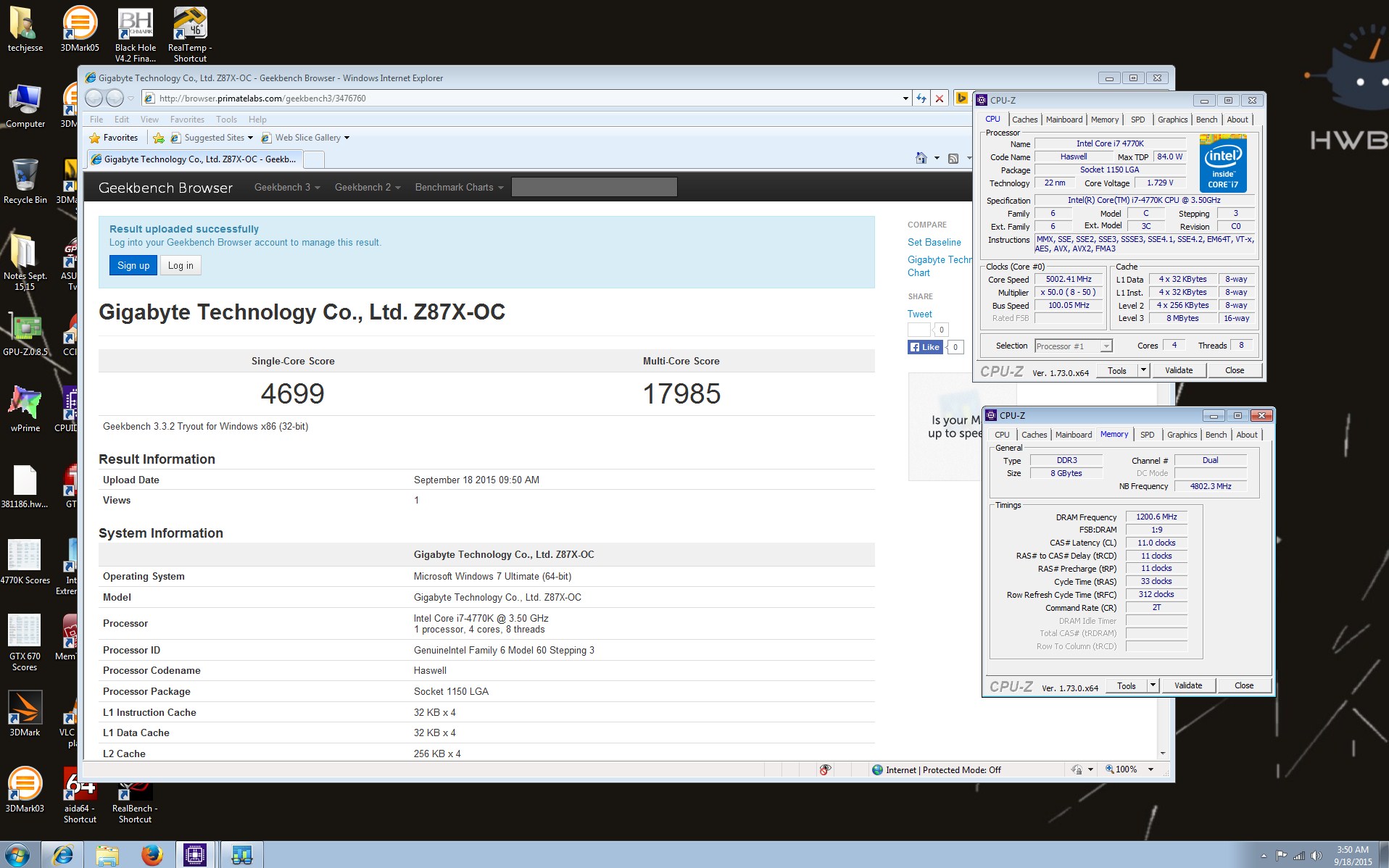Open Processor #1 selection combo box
1389x868 pixels.
click(1073, 346)
